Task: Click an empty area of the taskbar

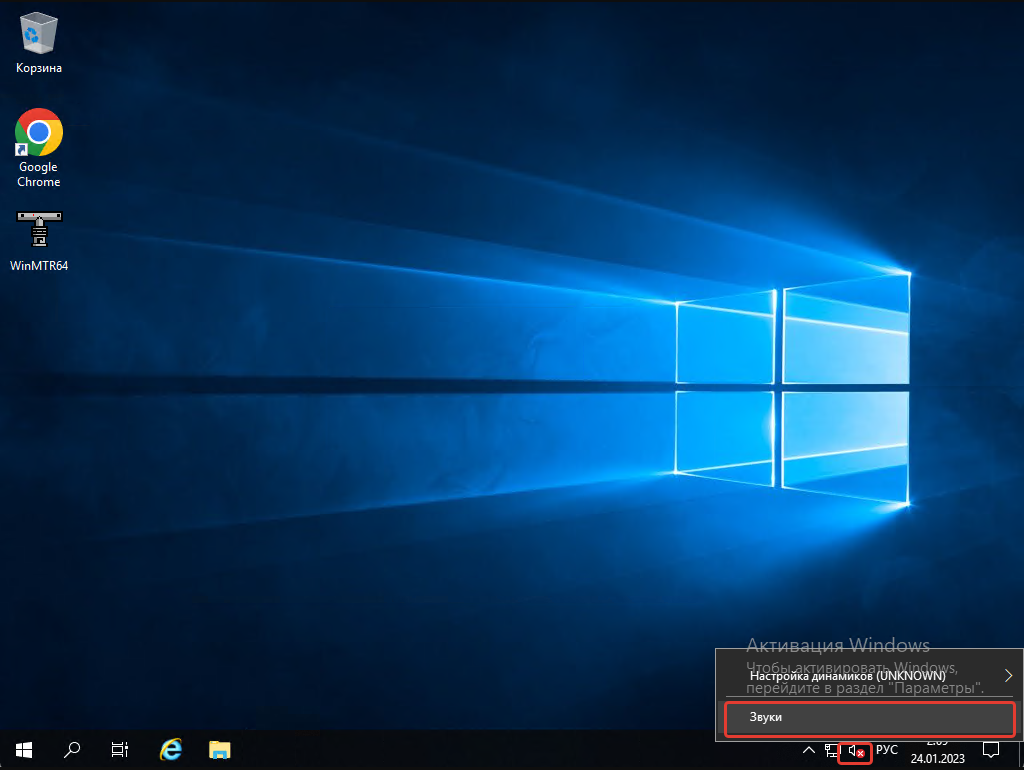Action: 500,750
